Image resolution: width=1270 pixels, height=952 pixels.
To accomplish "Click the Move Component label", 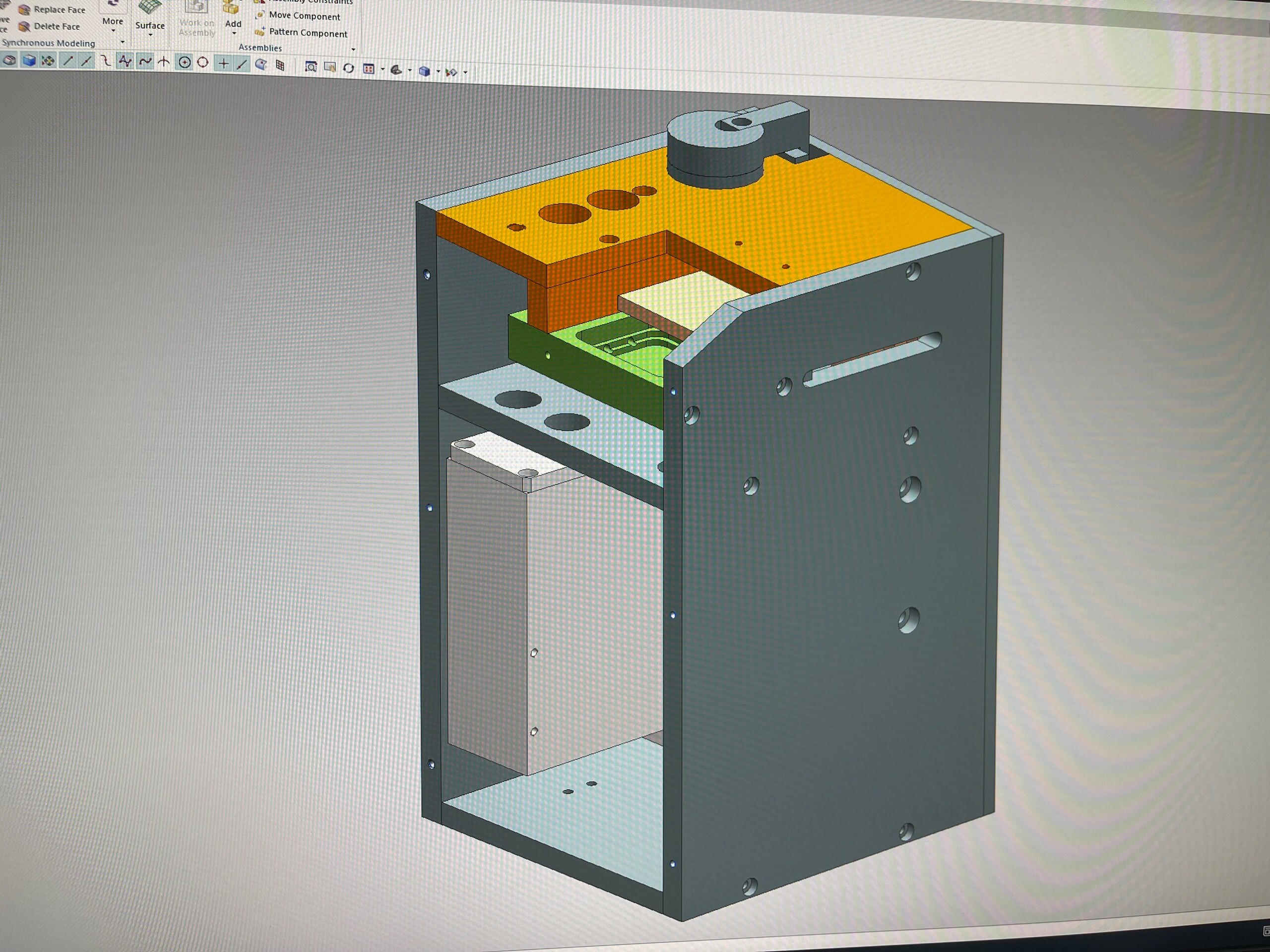I will point(305,16).
